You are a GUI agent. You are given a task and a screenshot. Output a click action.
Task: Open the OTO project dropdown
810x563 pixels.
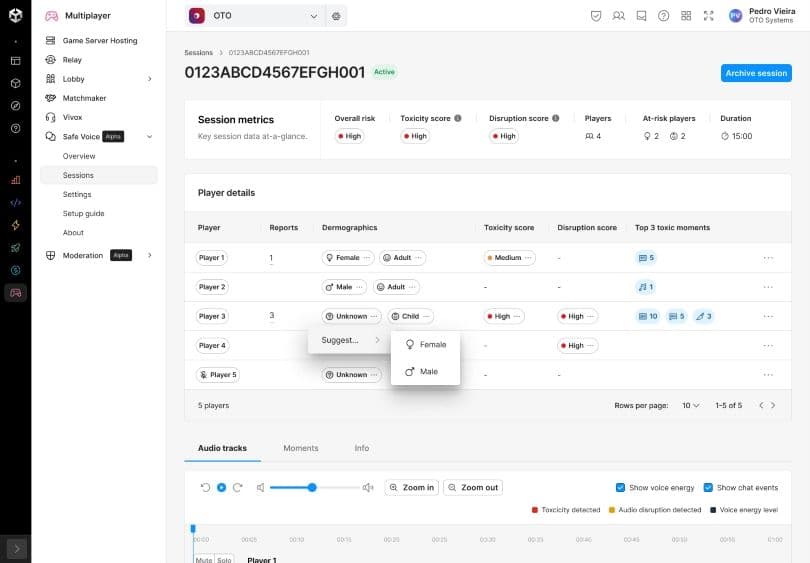(255, 16)
